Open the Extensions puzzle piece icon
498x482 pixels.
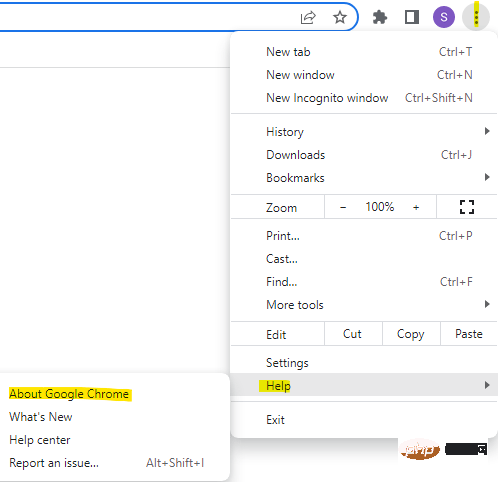pos(380,17)
